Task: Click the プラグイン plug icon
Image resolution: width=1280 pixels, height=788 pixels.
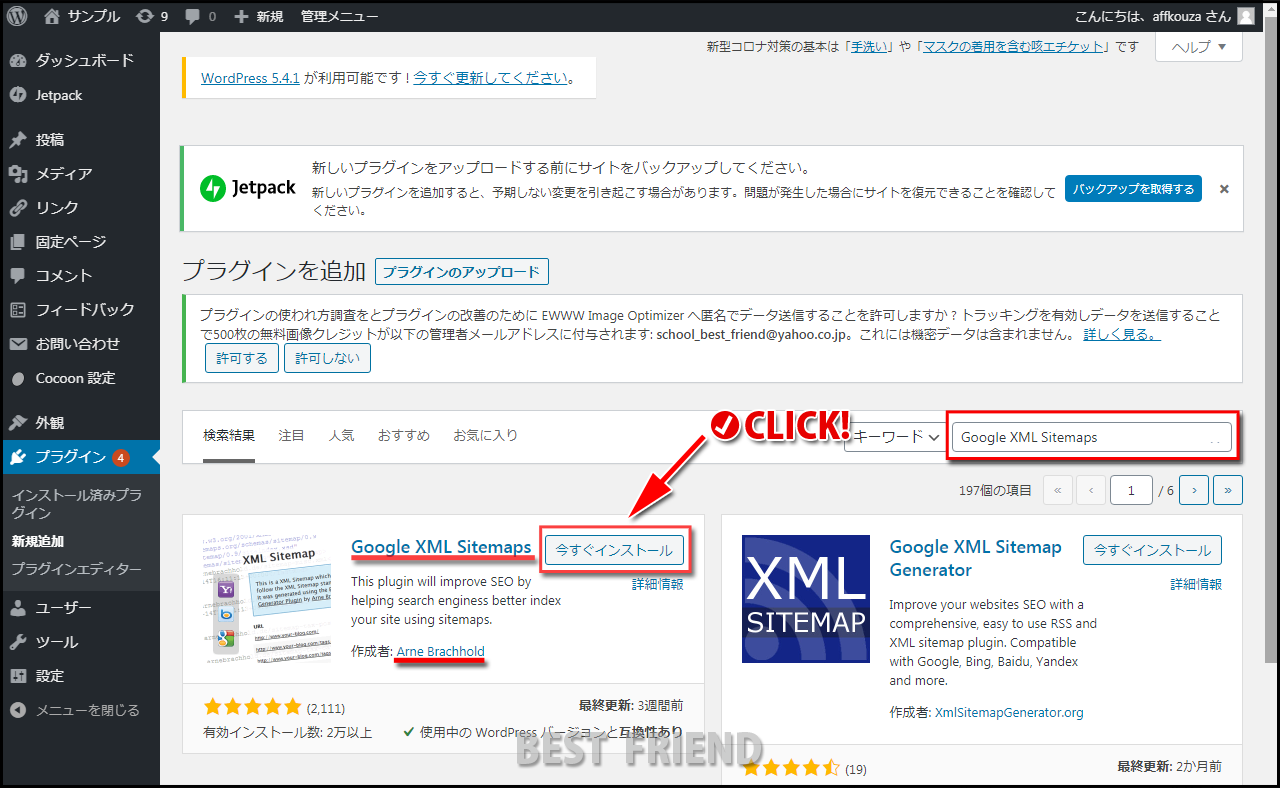Action: click(17, 458)
